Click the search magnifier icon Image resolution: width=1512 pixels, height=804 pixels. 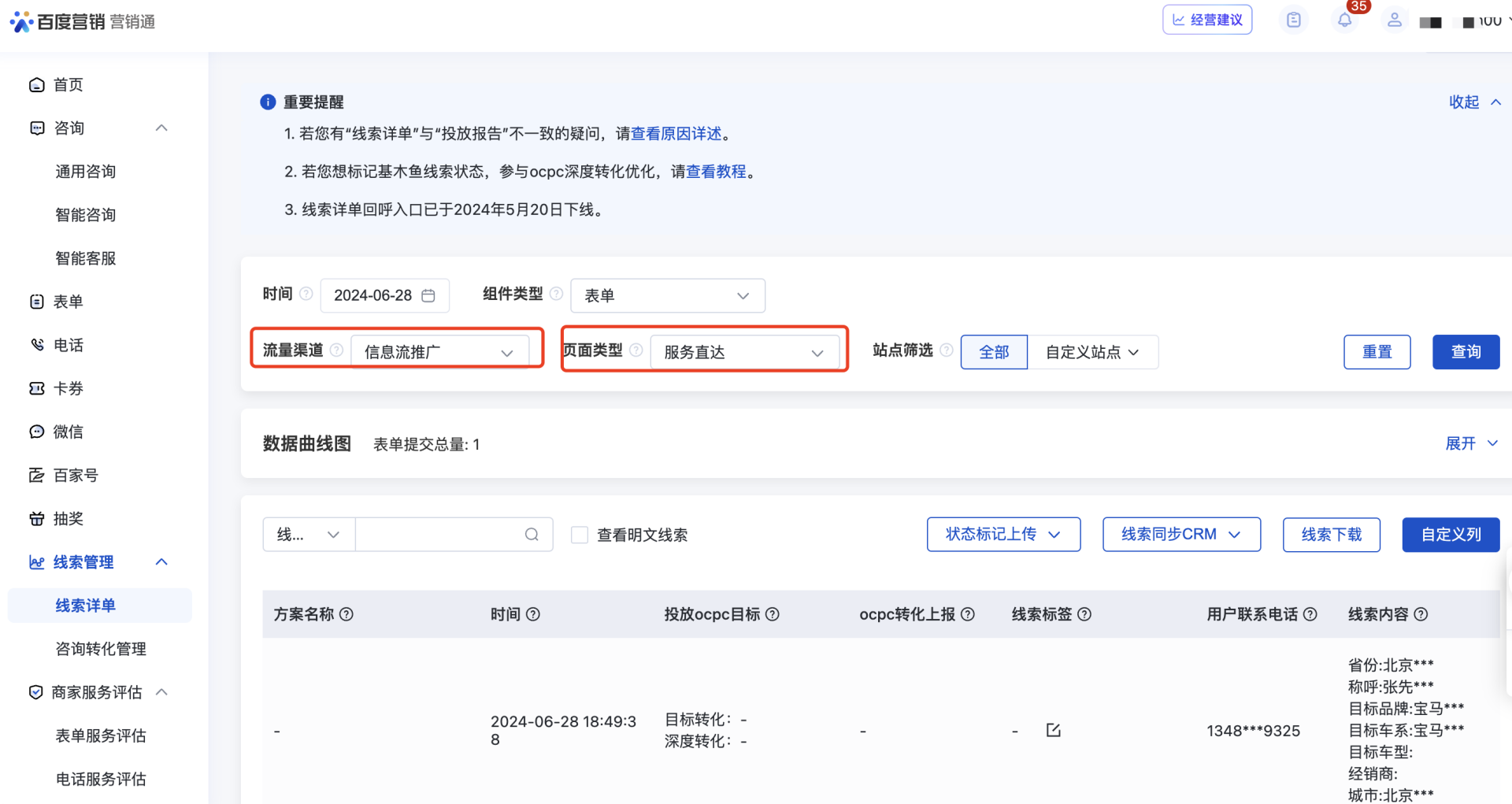[532, 535]
